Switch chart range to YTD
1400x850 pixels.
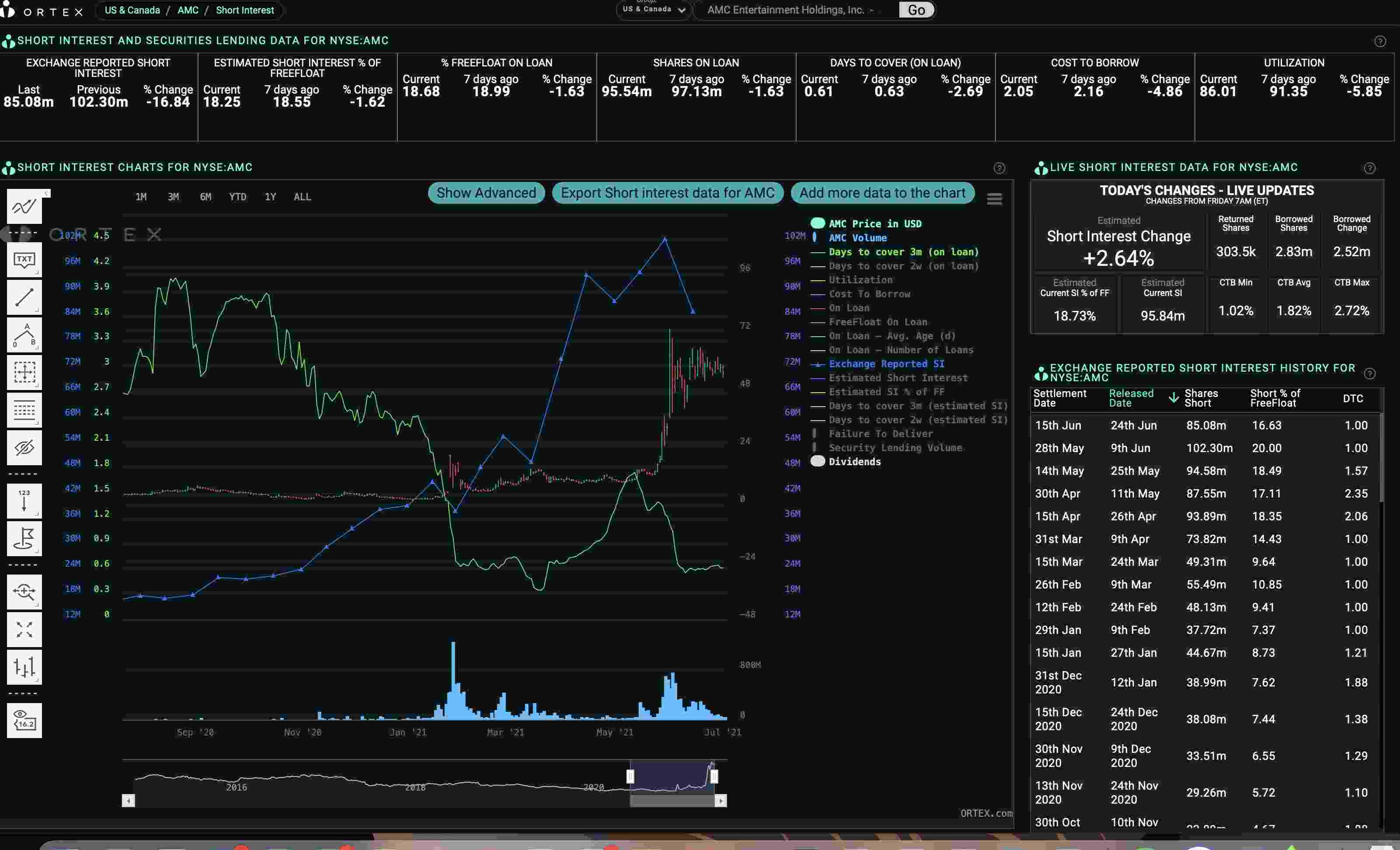click(237, 197)
